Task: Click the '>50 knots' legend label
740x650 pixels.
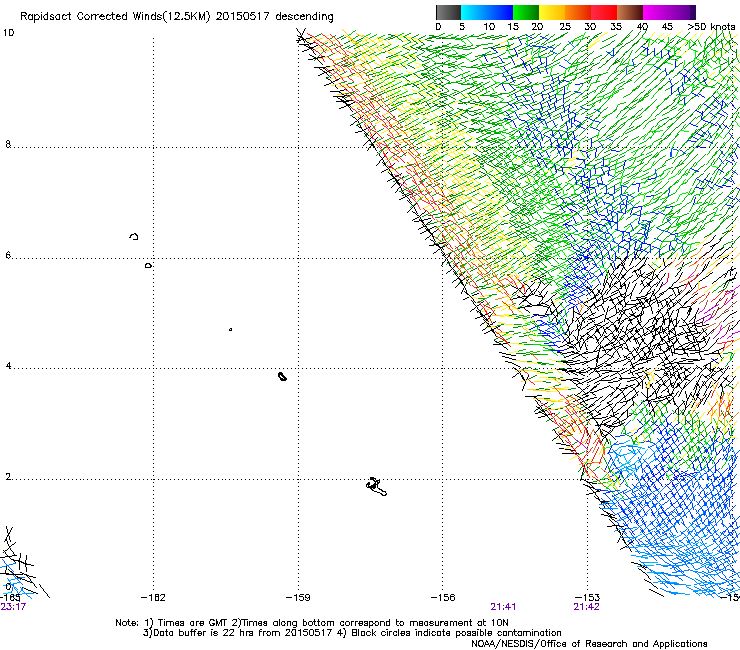Action: 712,27
